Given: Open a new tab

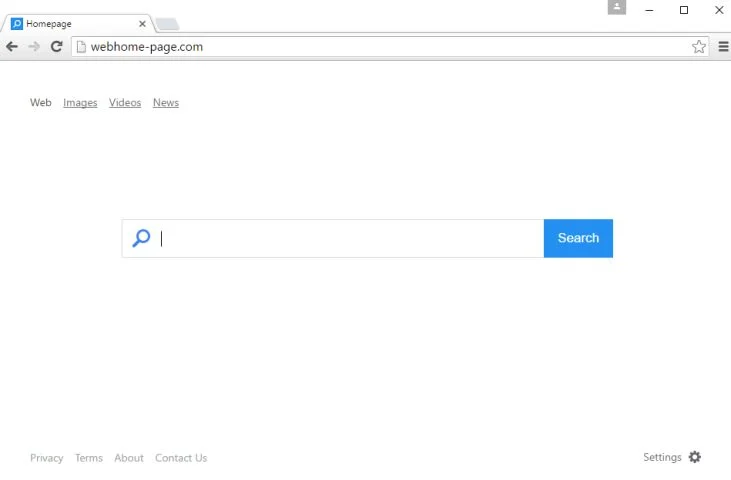Looking at the screenshot, I should [167, 24].
